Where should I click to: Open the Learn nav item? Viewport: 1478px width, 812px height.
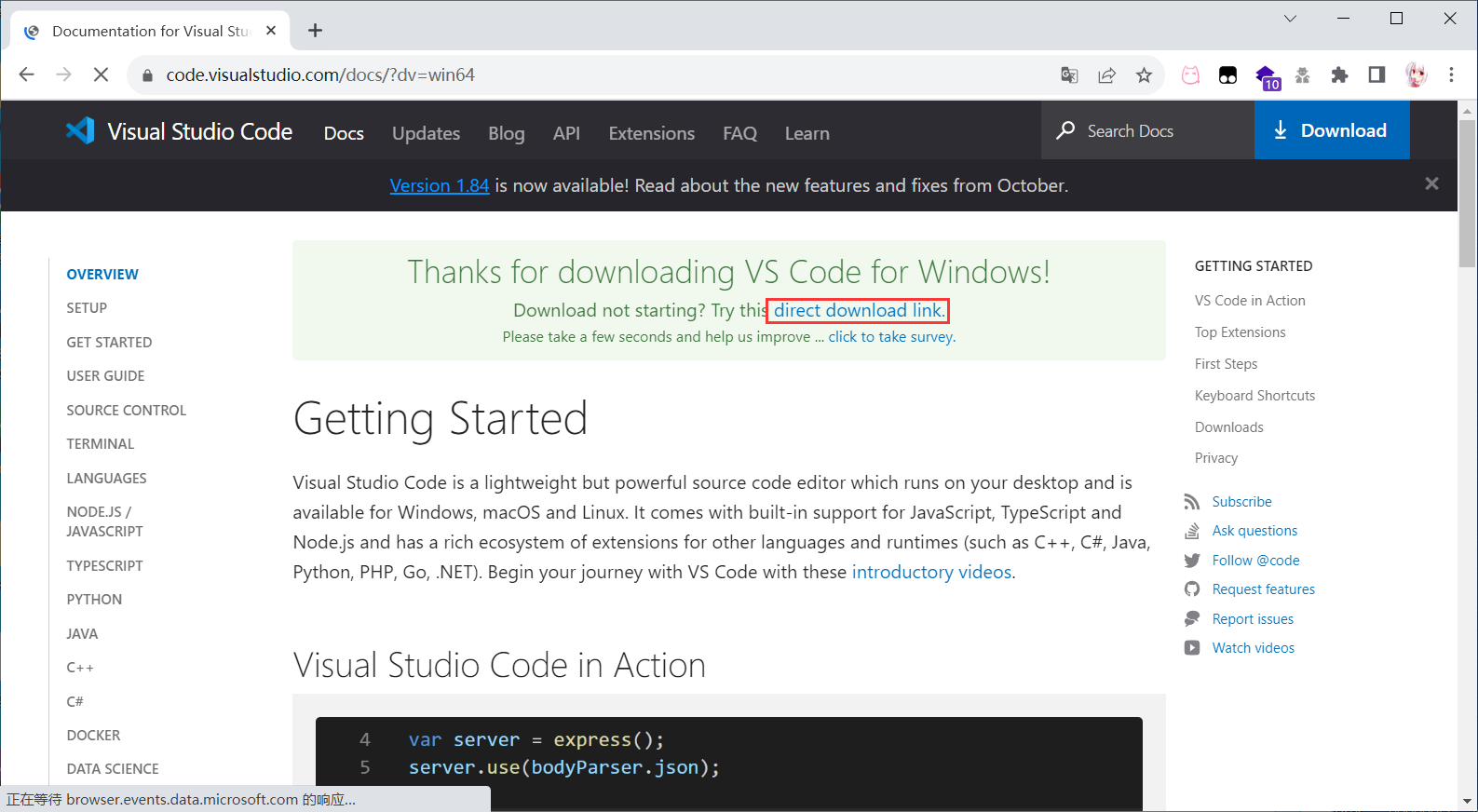[807, 133]
